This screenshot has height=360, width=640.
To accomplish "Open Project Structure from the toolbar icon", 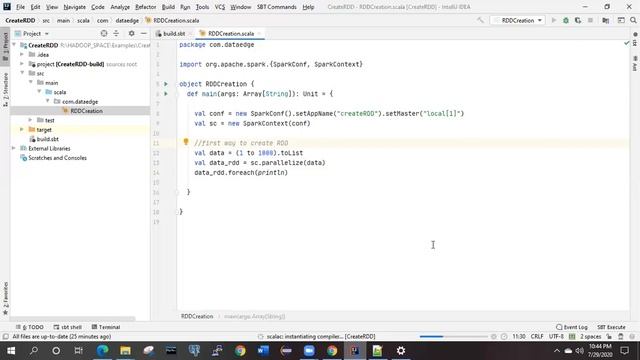I will coord(606,20).
